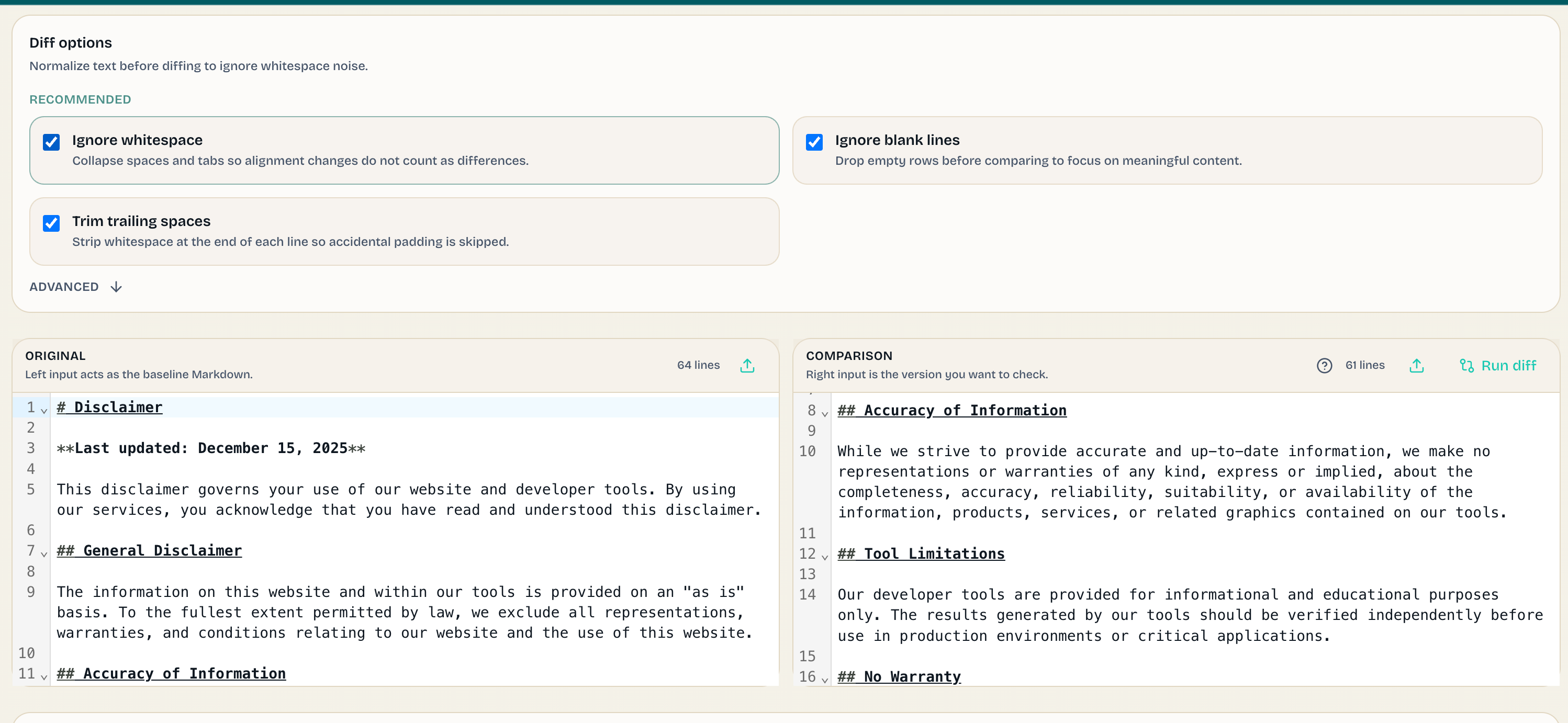The width and height of the screenshot is (1568, 723).
Task: Fold the Tool Limitations section at line 12
Action: click(825, 558)
